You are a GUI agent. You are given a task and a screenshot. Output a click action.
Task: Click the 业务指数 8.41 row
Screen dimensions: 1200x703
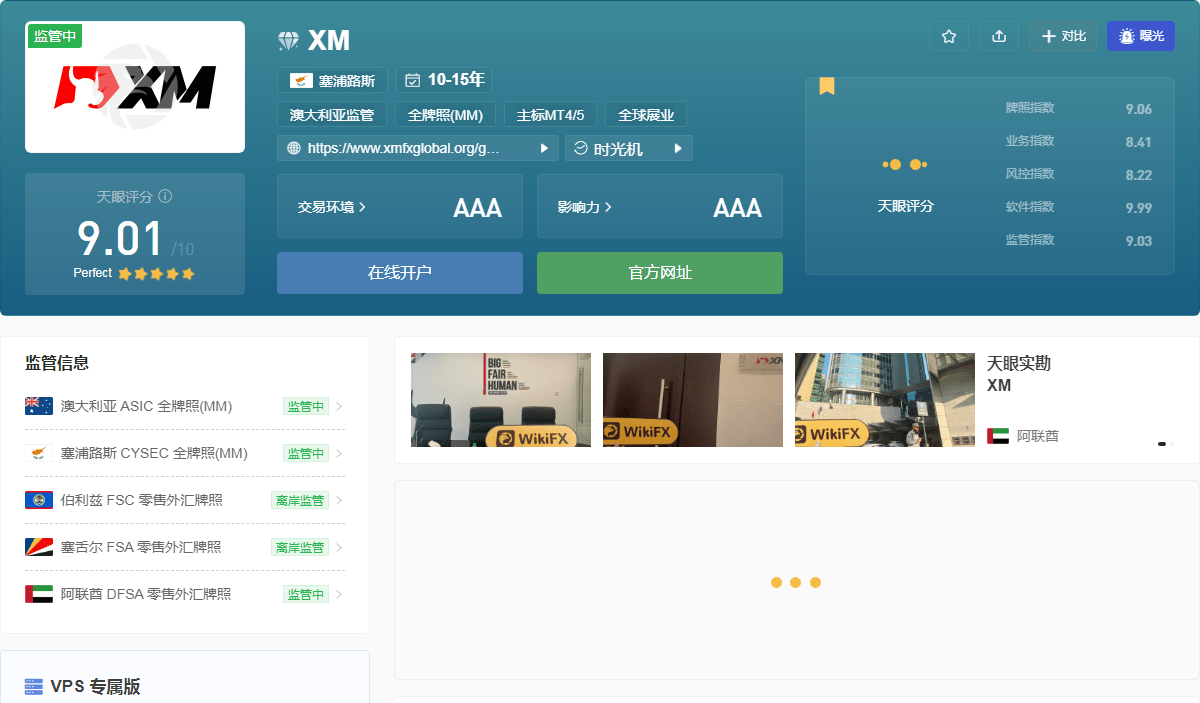point(1079,142)
